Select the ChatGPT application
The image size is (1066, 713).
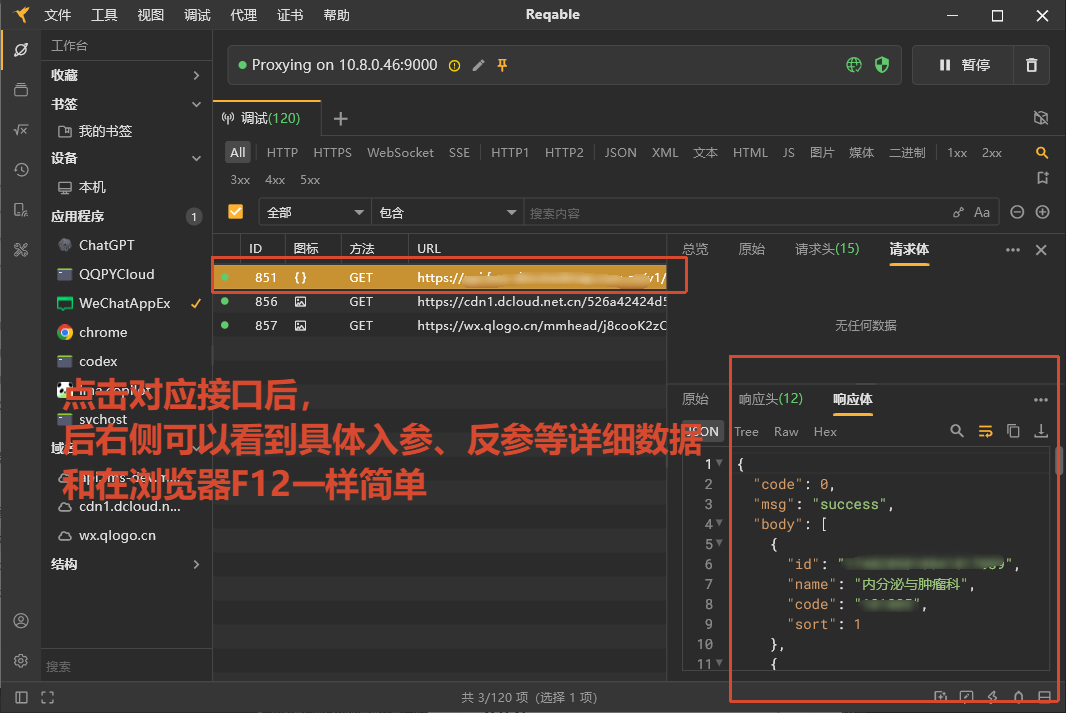(x=107, y=245)
